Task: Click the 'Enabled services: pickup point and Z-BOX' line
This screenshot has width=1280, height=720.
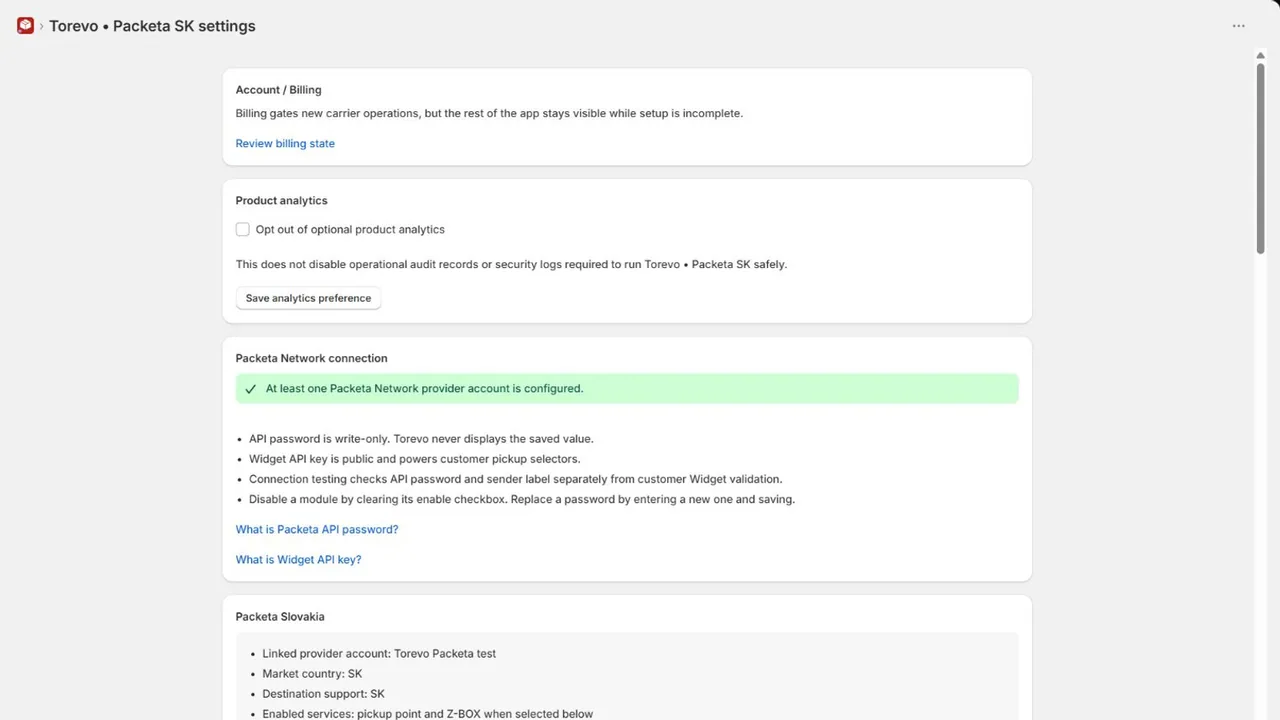Action: click(428, 714)
